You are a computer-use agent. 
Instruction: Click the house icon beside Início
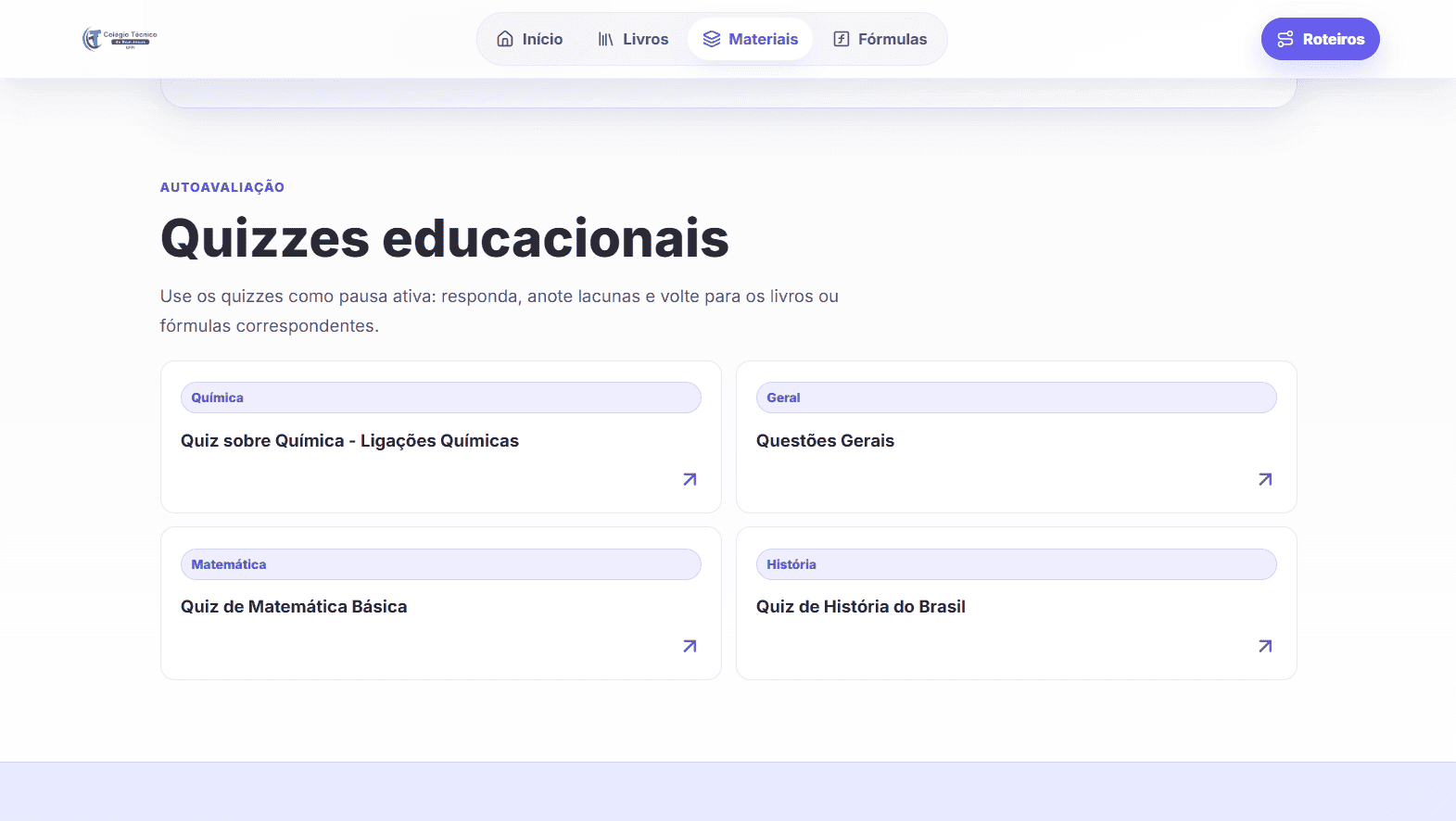pyautogui.click(x=505, y=39)
